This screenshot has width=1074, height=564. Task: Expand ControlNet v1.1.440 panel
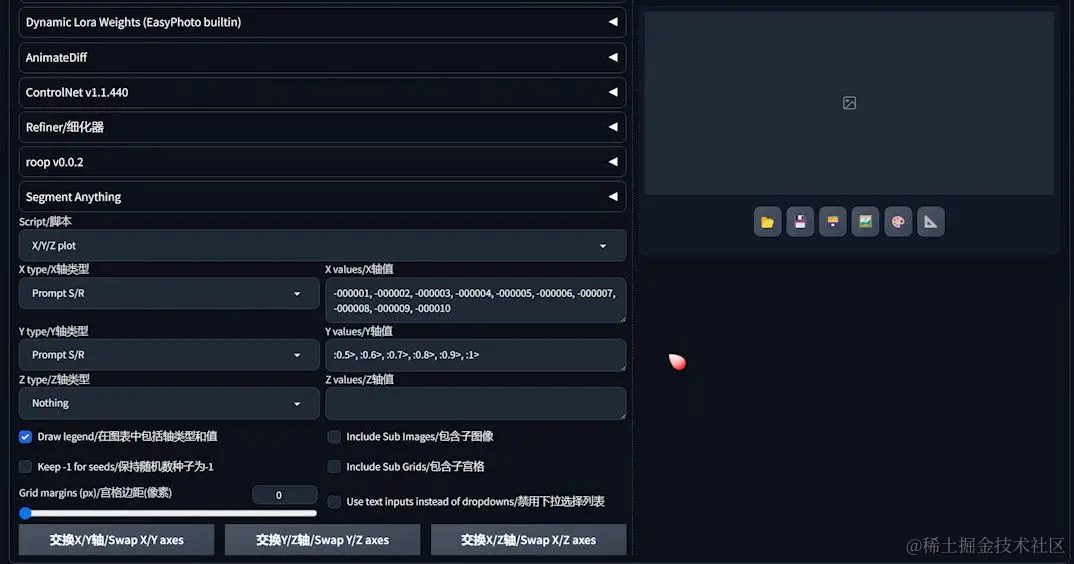(322, 93)
